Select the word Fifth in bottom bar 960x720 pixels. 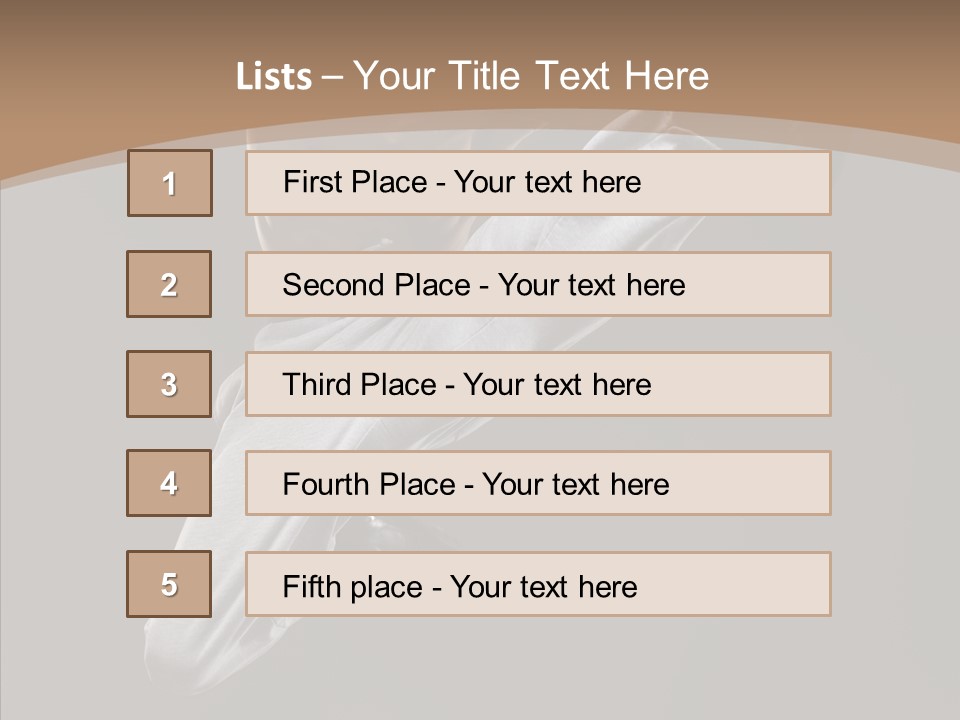pos(312,586)
